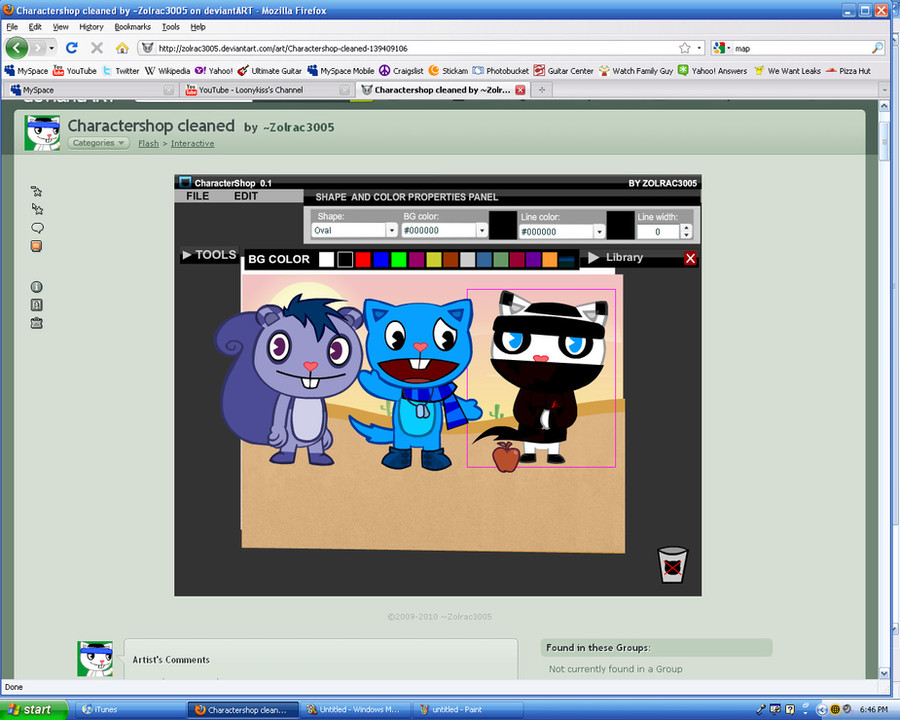The width and height of the screenshot is (900, 720).
Task: Open the Photobucket bookmark
Action: pyautogui.click(x=501, y=71)
